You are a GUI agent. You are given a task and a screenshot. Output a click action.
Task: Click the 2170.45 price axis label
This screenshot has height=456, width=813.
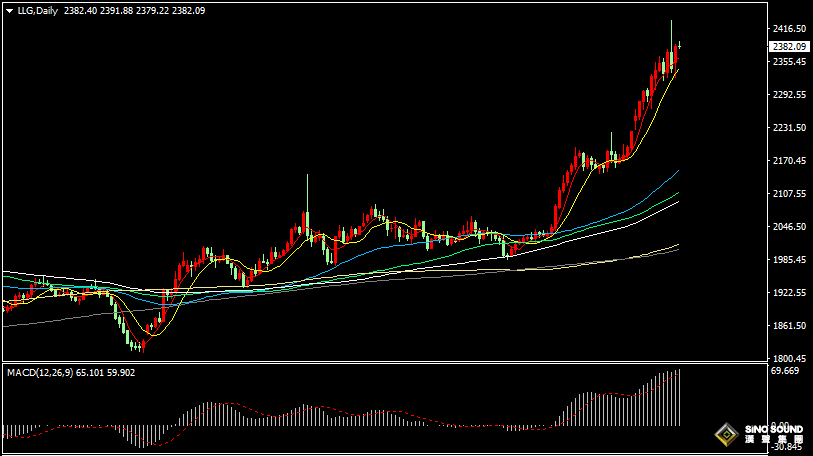[x=789, y=161]
